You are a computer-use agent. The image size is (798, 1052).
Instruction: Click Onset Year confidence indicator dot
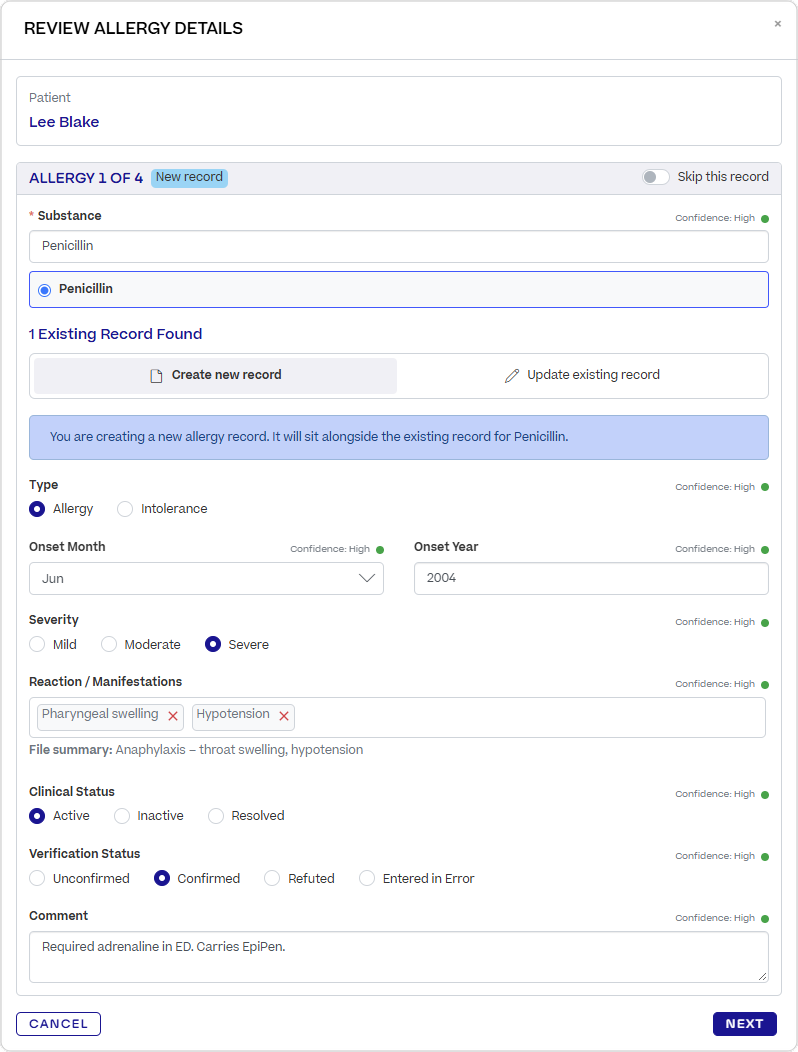(x=764, y=549)
